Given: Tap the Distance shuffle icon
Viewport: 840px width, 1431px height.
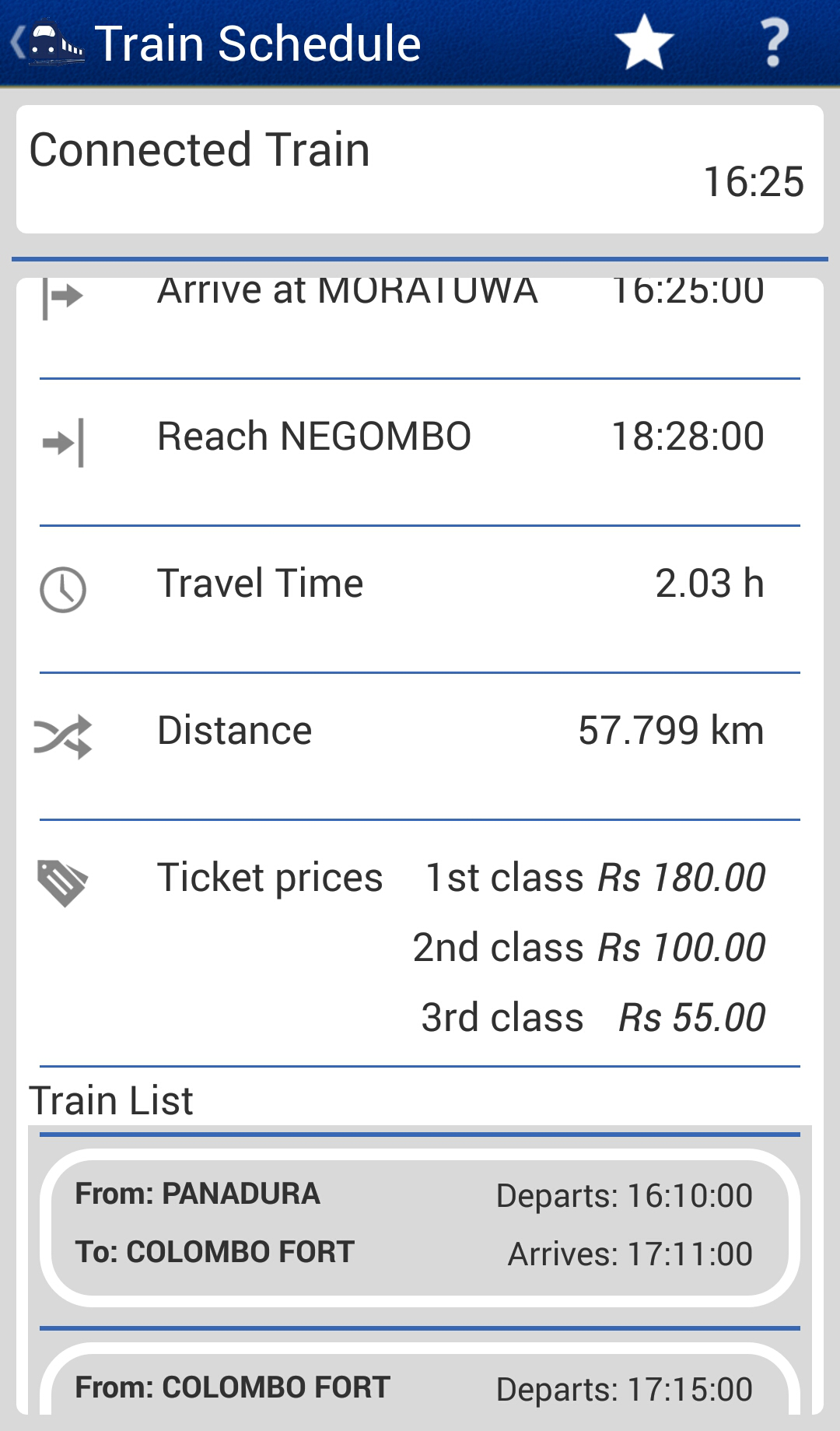Looking at the screenshot, I should (63, 736).
